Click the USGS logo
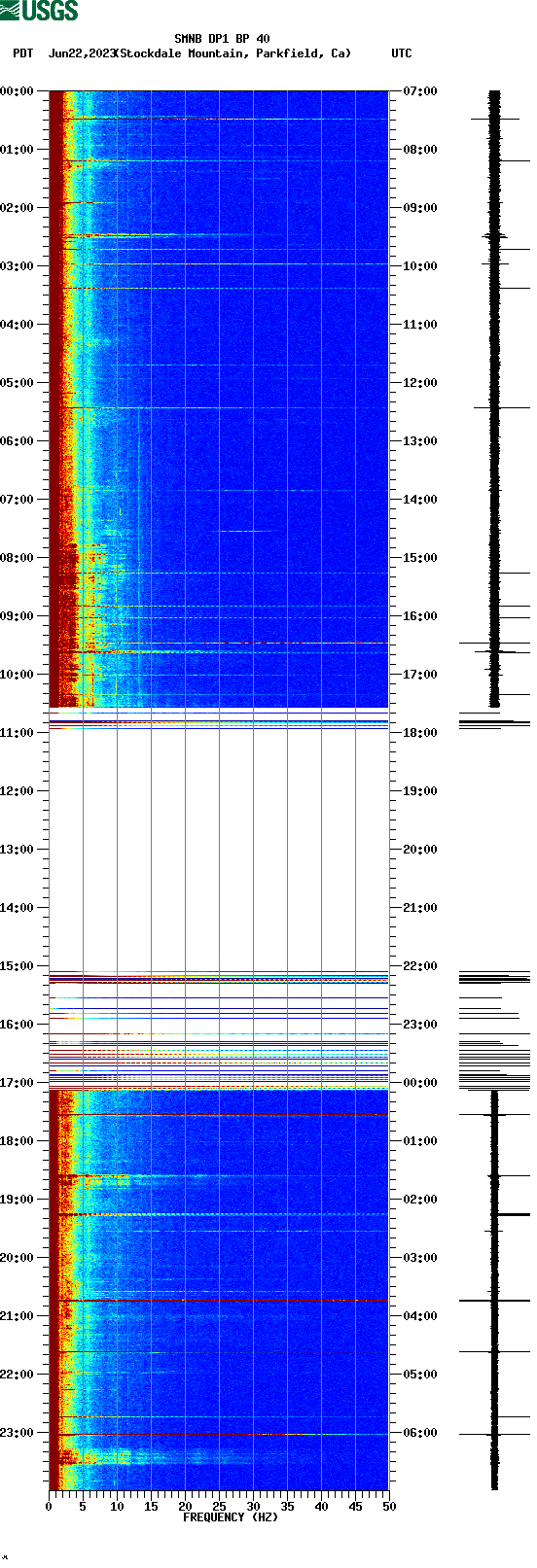The width and height of the screenshot is (537, 1568). coord(39,11)
